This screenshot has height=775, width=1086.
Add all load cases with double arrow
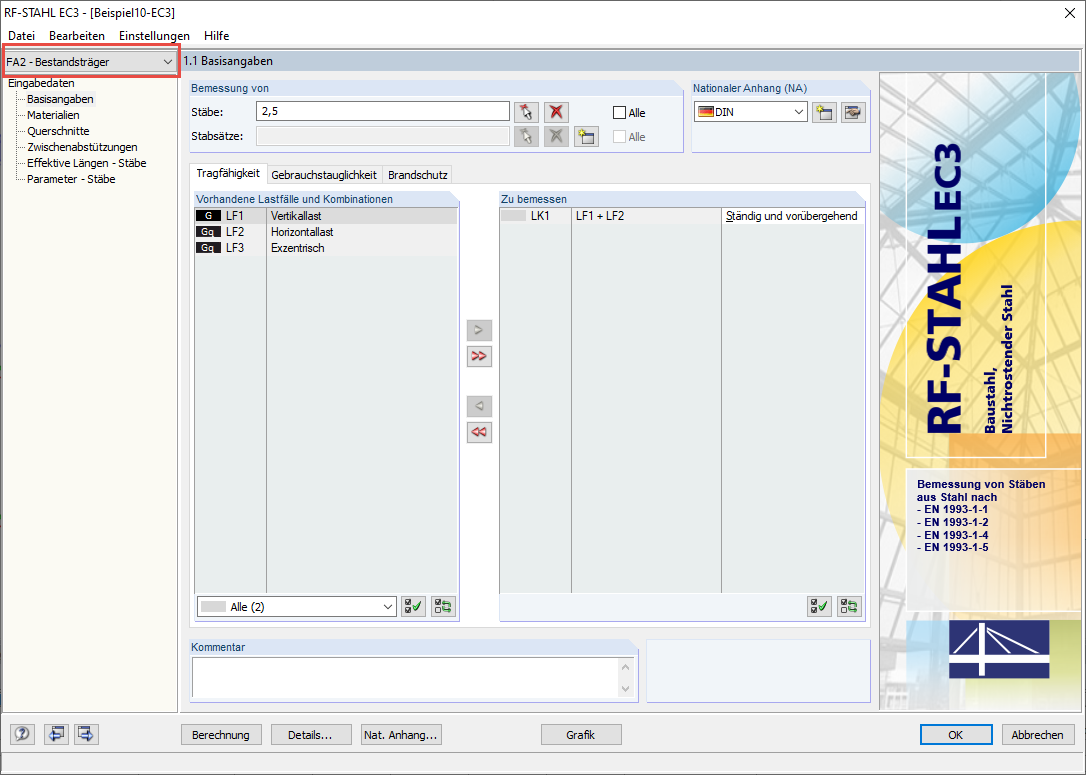coord(479,356)
